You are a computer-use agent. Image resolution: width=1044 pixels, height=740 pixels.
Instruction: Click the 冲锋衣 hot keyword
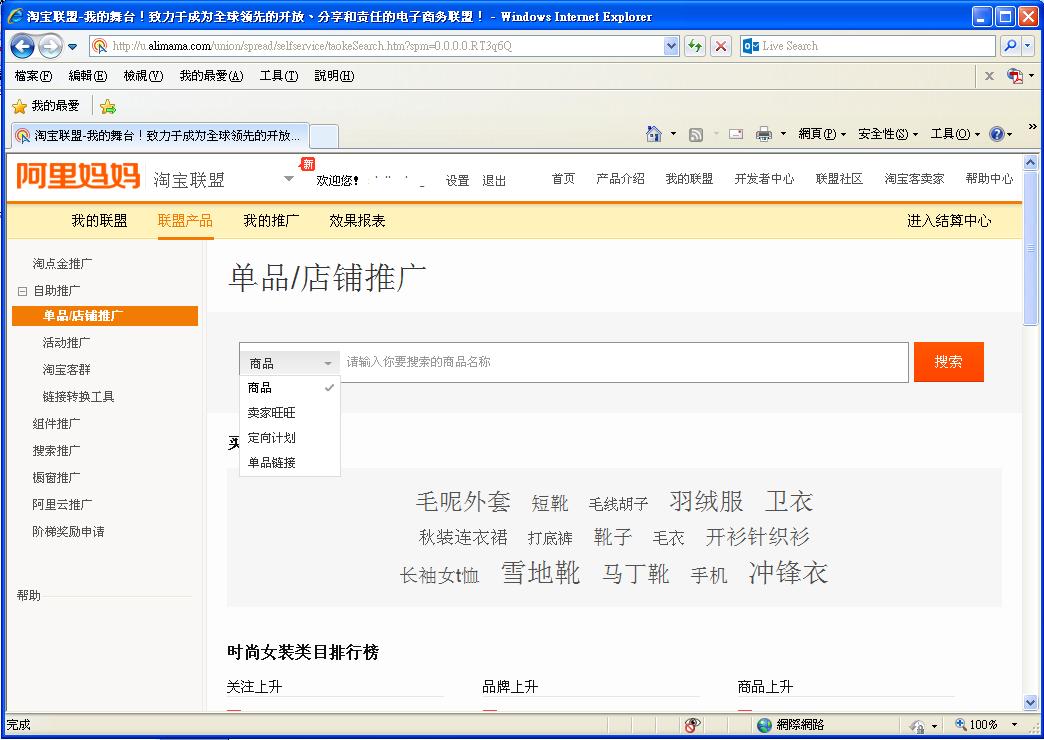point(788,573)
